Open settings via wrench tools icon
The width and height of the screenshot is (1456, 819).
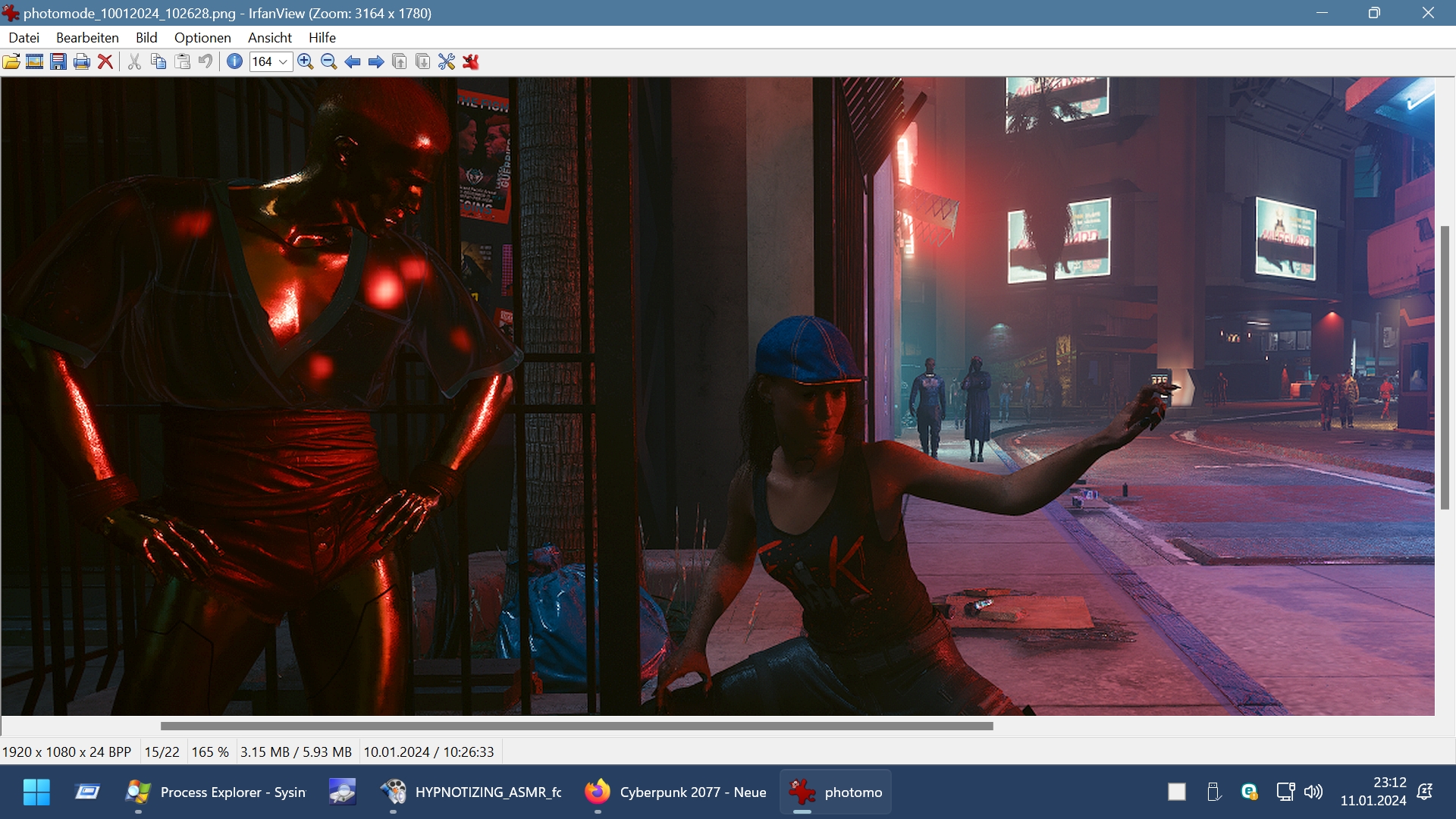point(447,61)
